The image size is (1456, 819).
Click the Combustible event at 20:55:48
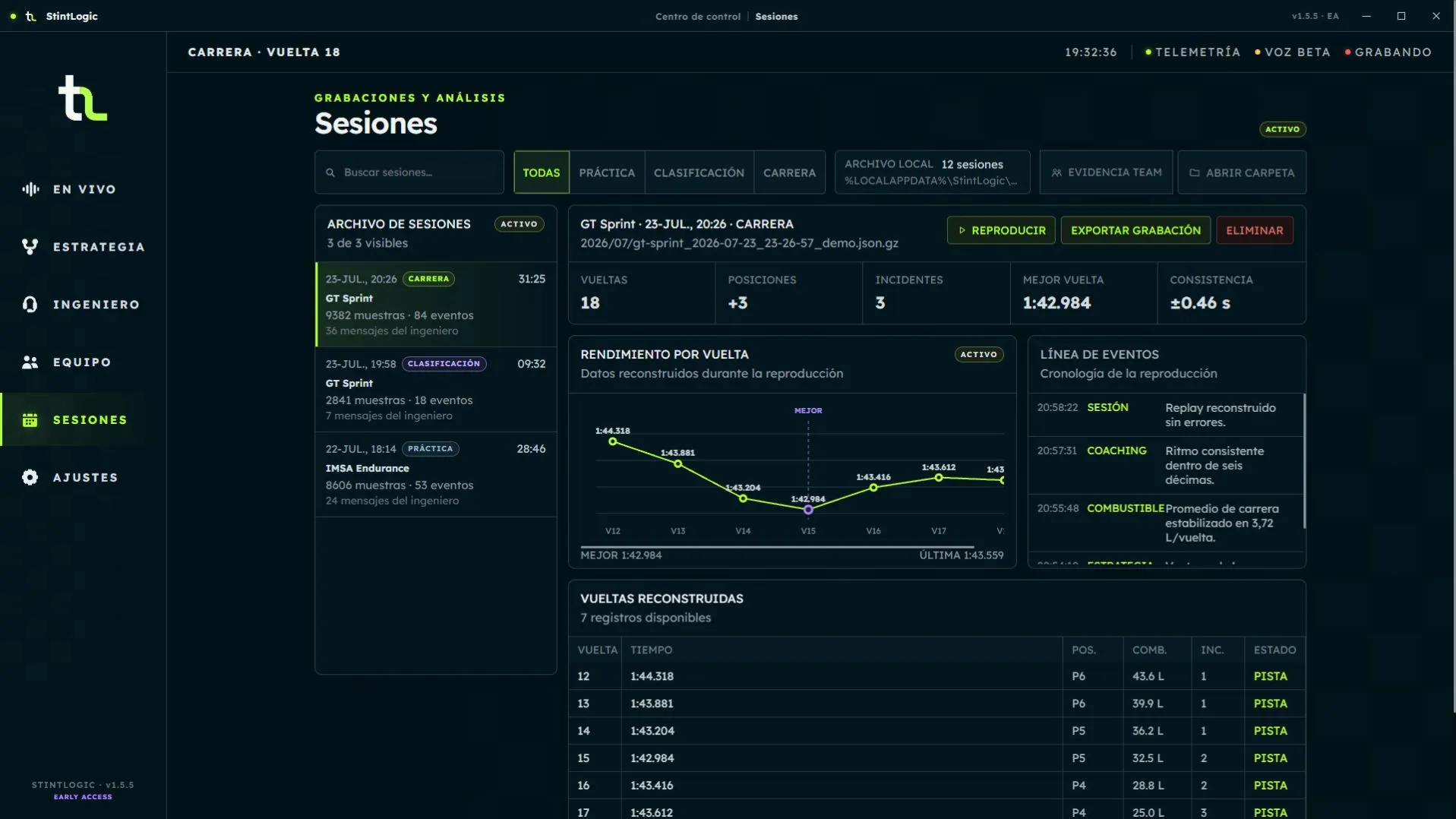tap(1166, 523)
